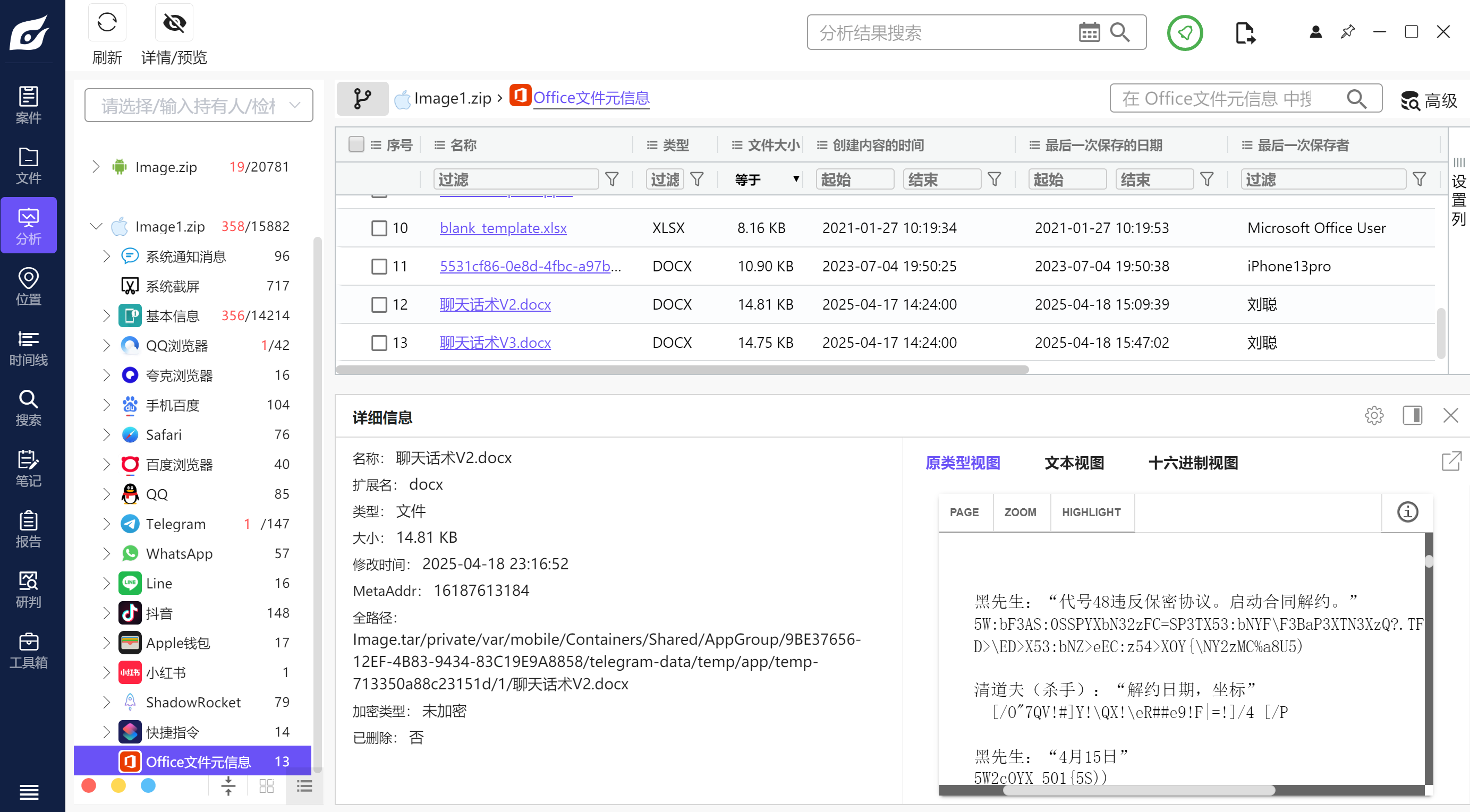Switch tree to grid view icon
The height and width of the screenshot is (812, 1470).
(267, 786)
